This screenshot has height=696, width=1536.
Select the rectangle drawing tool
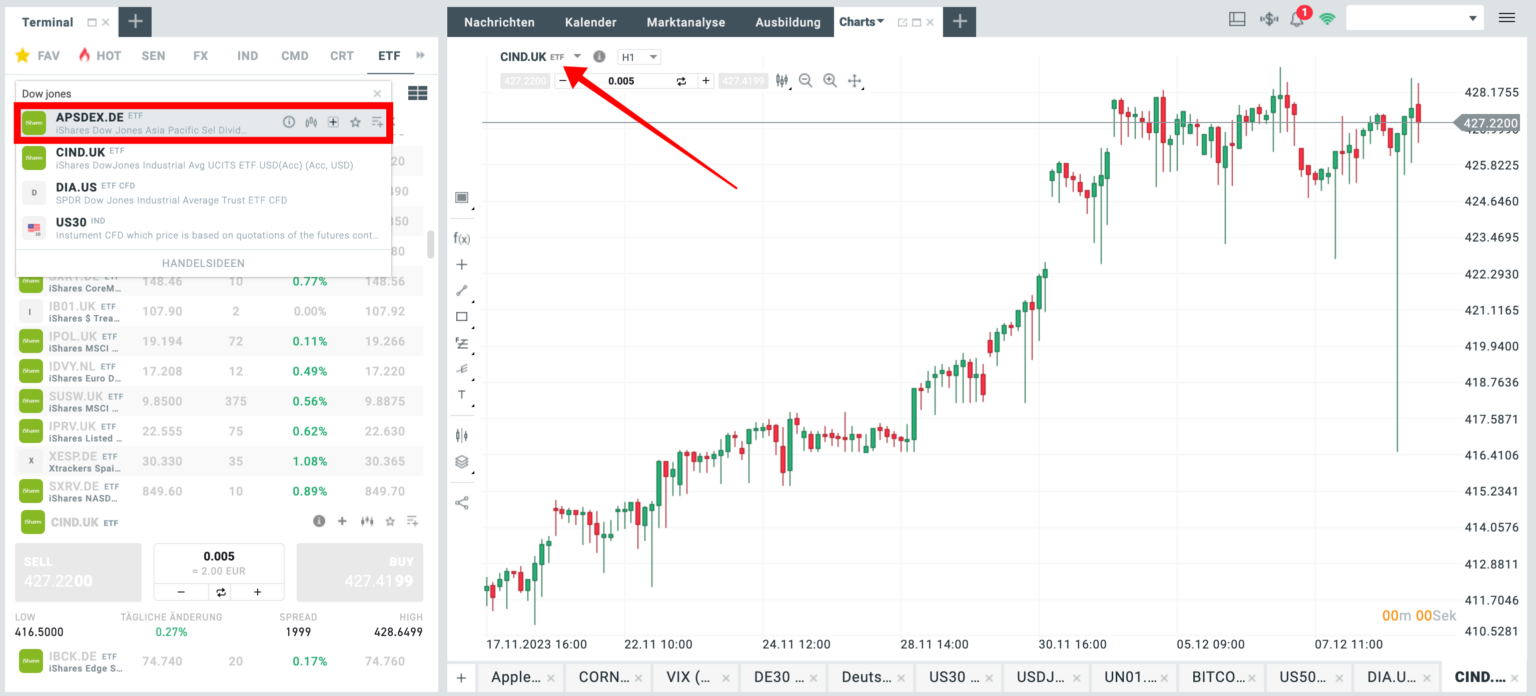pyautogui.click(x=462, y=316)
